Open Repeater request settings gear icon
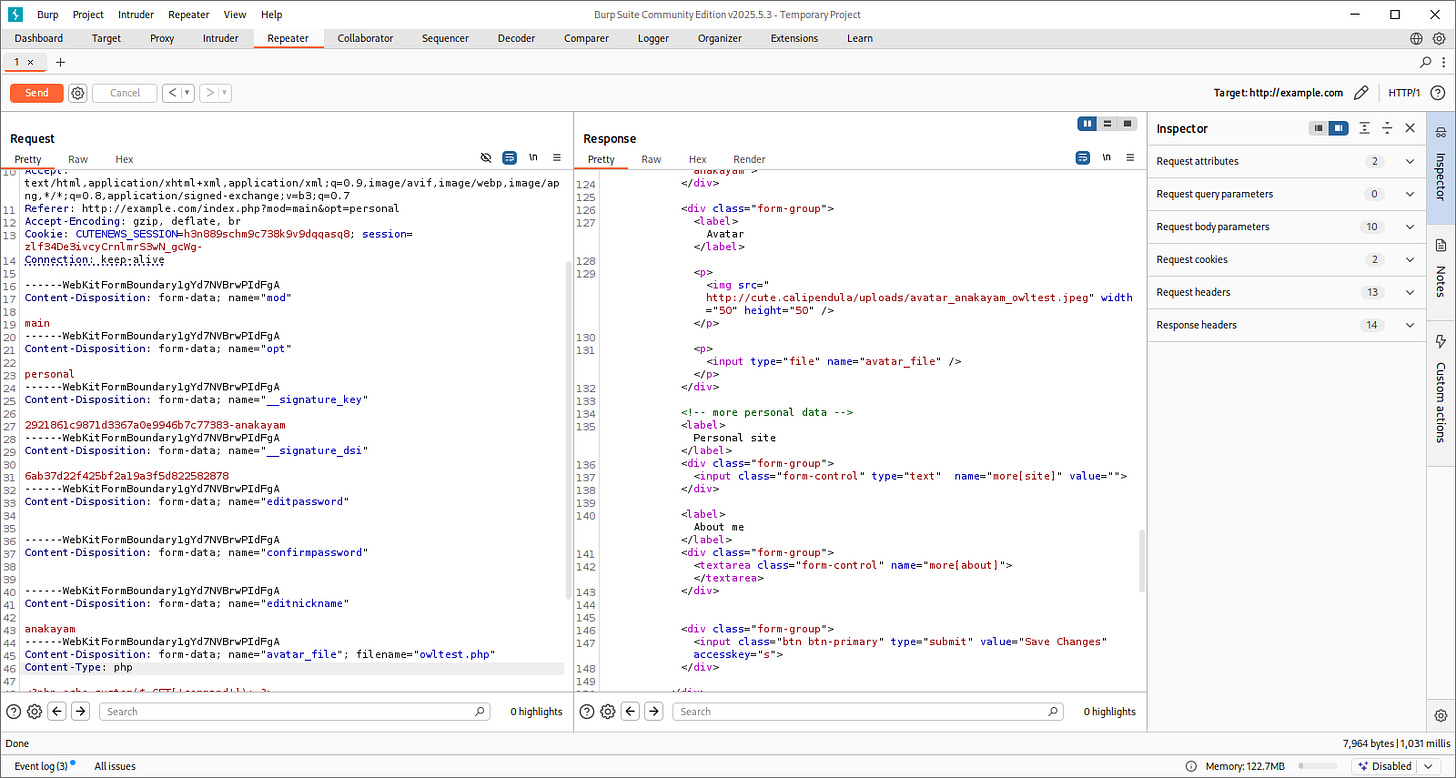 click(78, 93)
